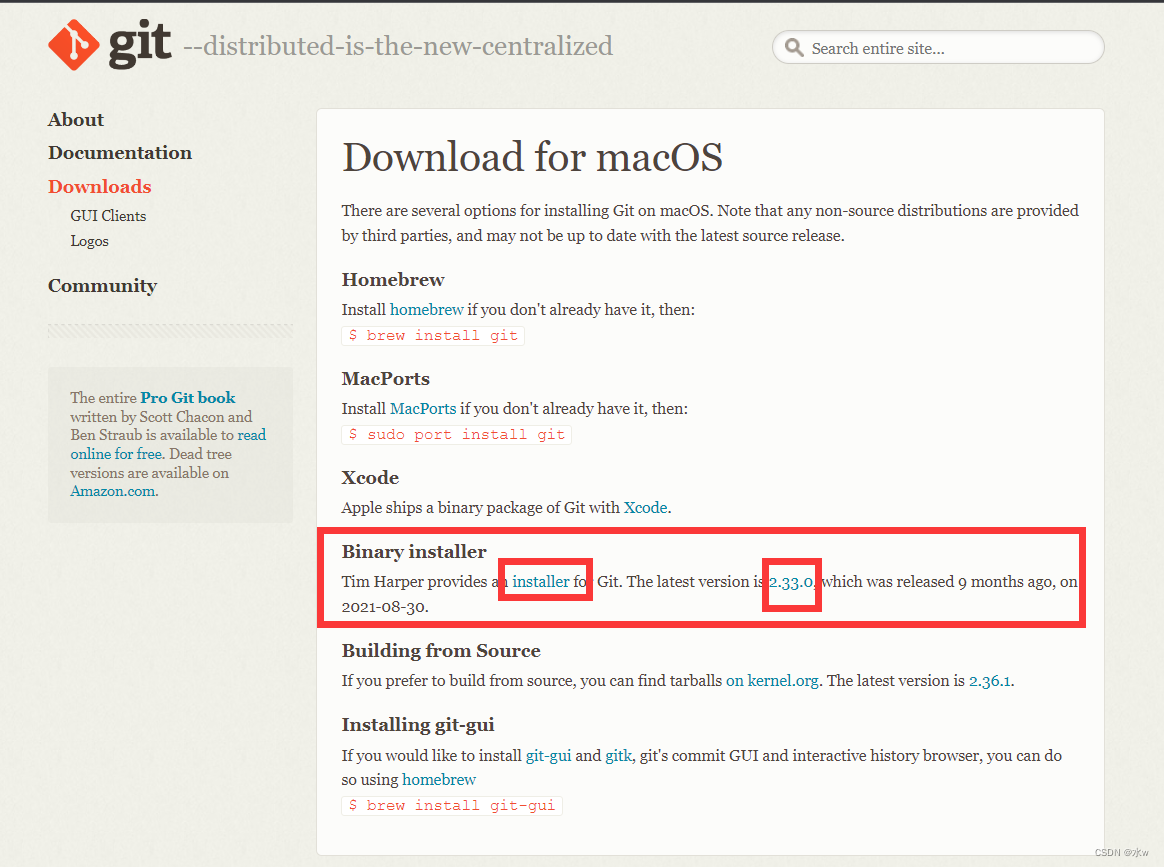Click the 2021-08-30 release date text
Image resolution: width=1164 pixels, height=867 pixels.
tap(384, 607)
